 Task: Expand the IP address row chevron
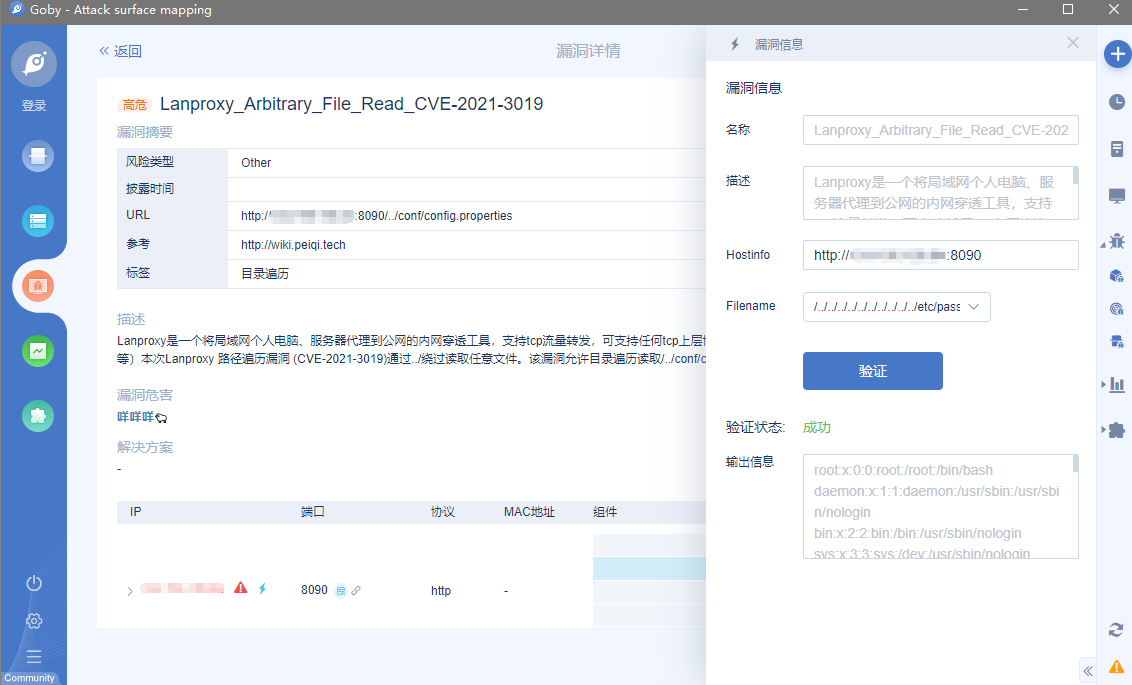click(129, 591)
